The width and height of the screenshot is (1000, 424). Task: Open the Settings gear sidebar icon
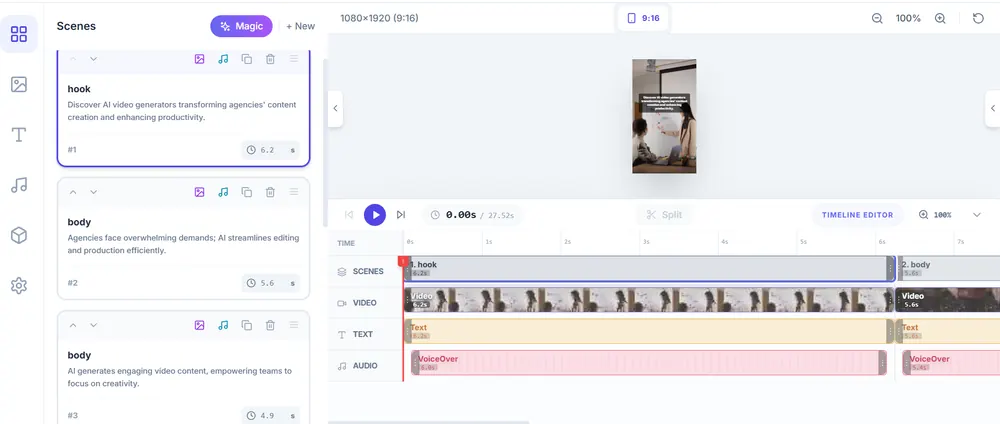click(x=19, y=286)
